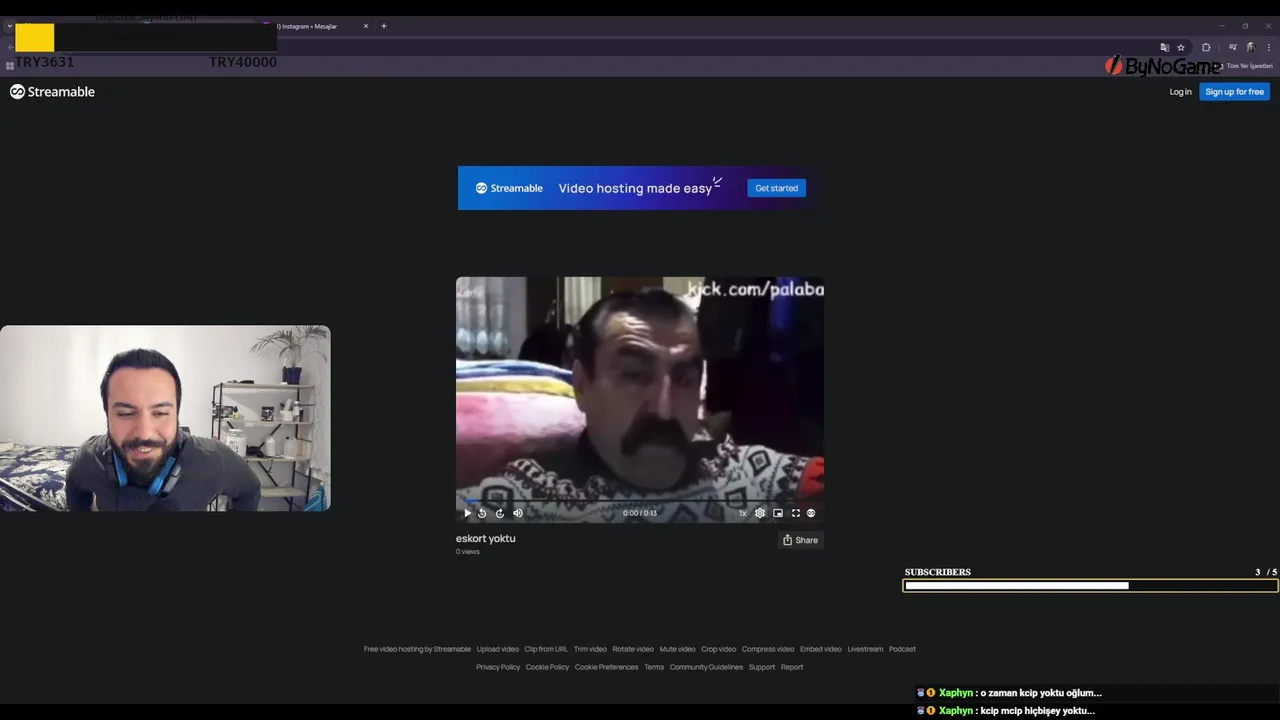The image size is (1280, 720).
Task: Open a new browser tab
Action: click(x=384, y=26)
